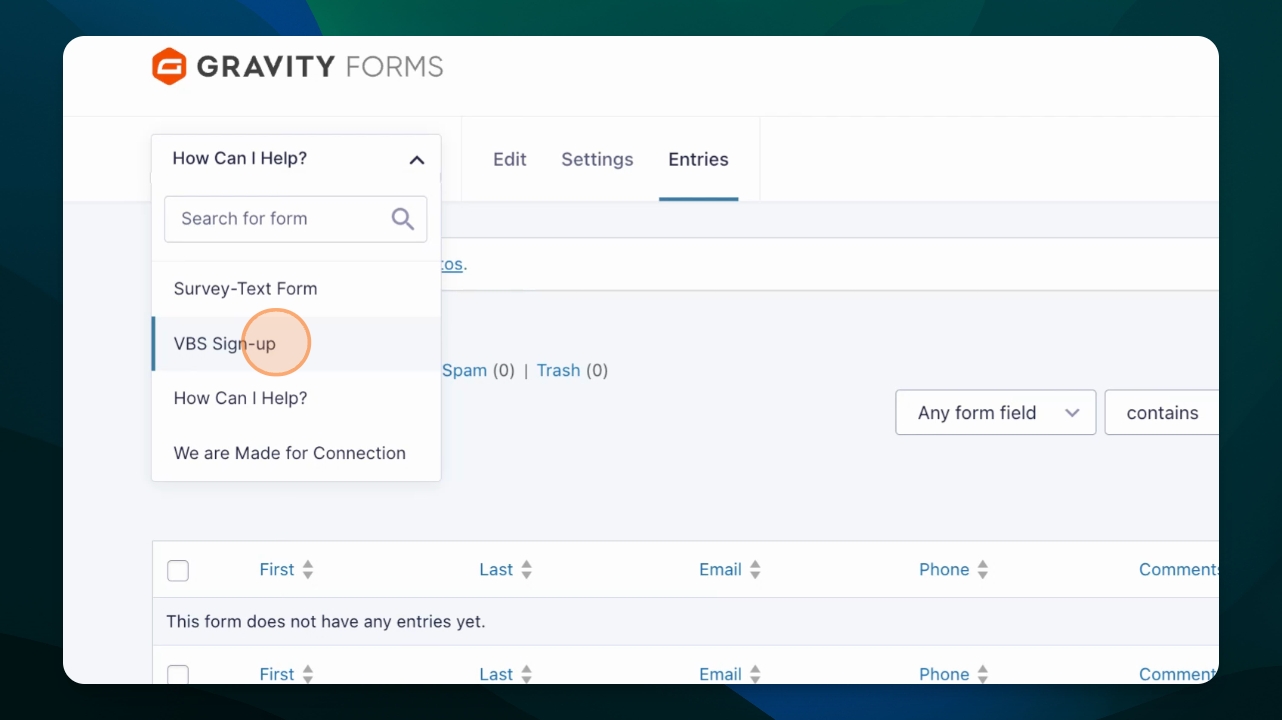Tick the select-all checkbox in table header
The height and width of the screenshot is (720, 1282).
(178, 571)
